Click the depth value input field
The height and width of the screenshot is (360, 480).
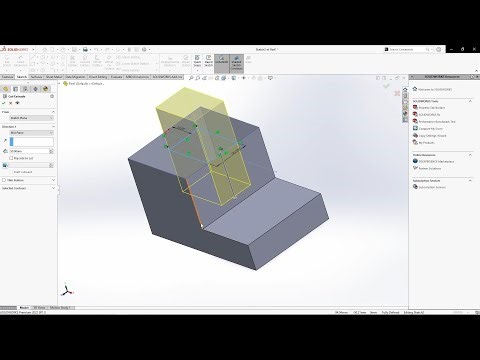click(x=29, y=151)
